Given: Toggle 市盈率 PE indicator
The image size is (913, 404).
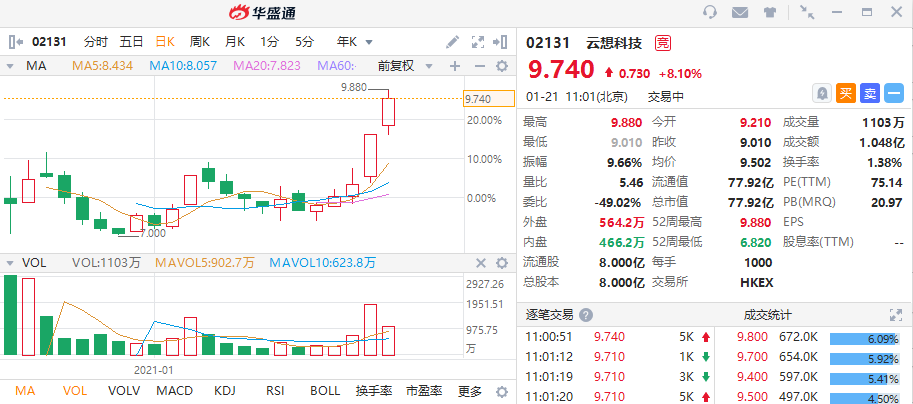Looking at the screenshot, I should click(423, 391).
